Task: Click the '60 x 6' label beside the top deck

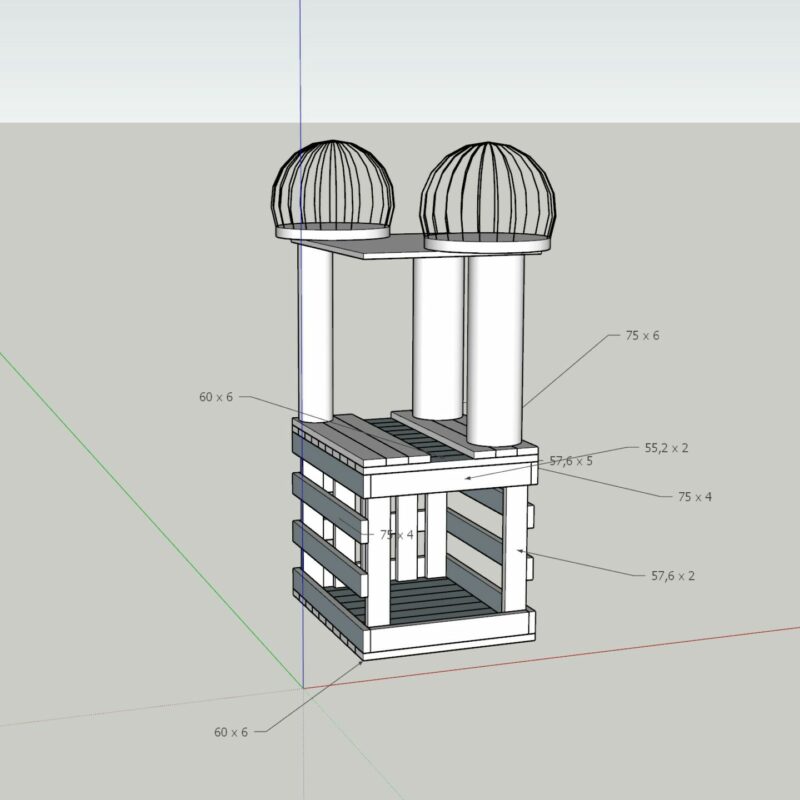Action: pos(216,397)
